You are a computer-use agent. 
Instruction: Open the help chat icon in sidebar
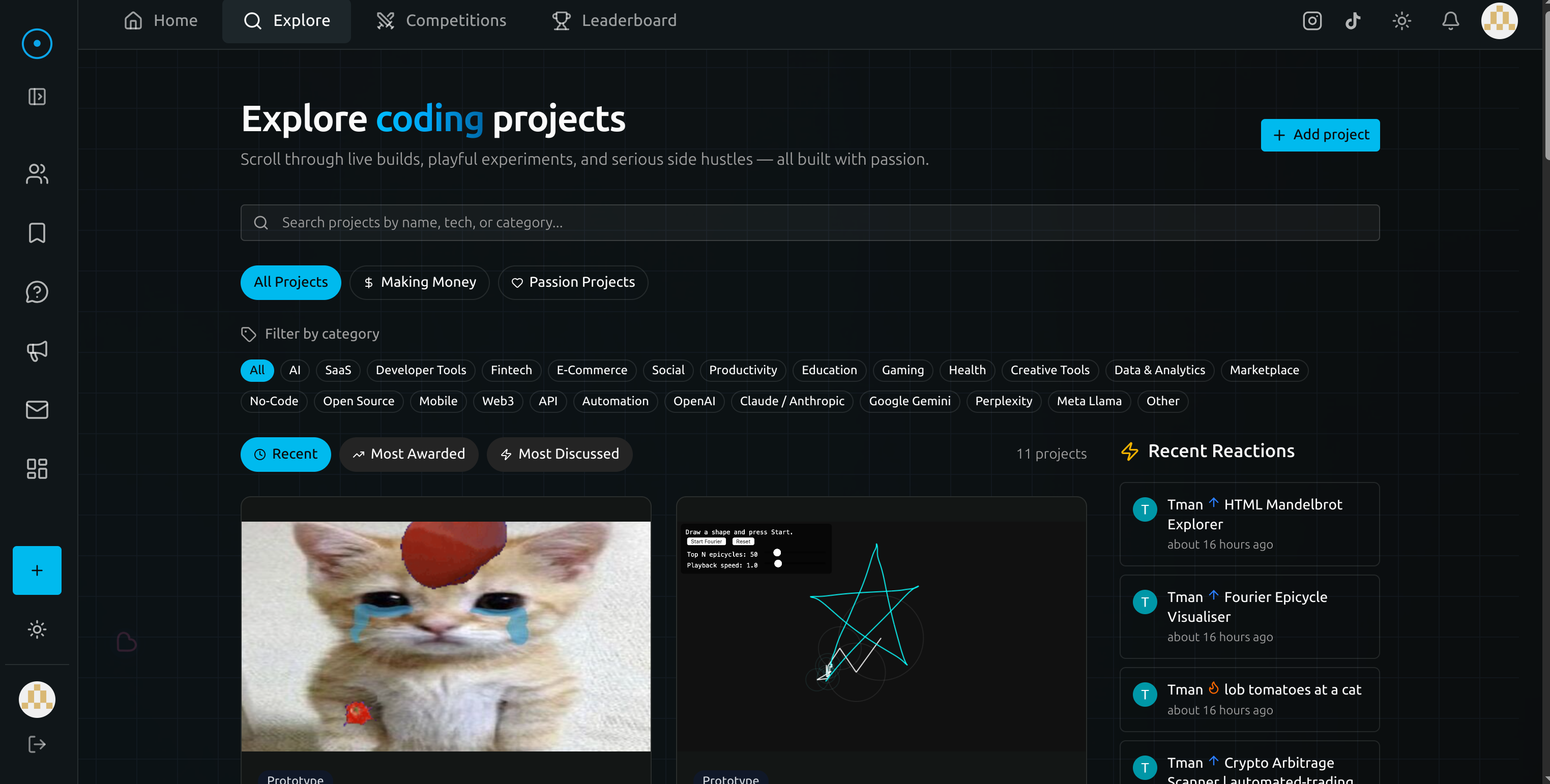click(36, 292)
